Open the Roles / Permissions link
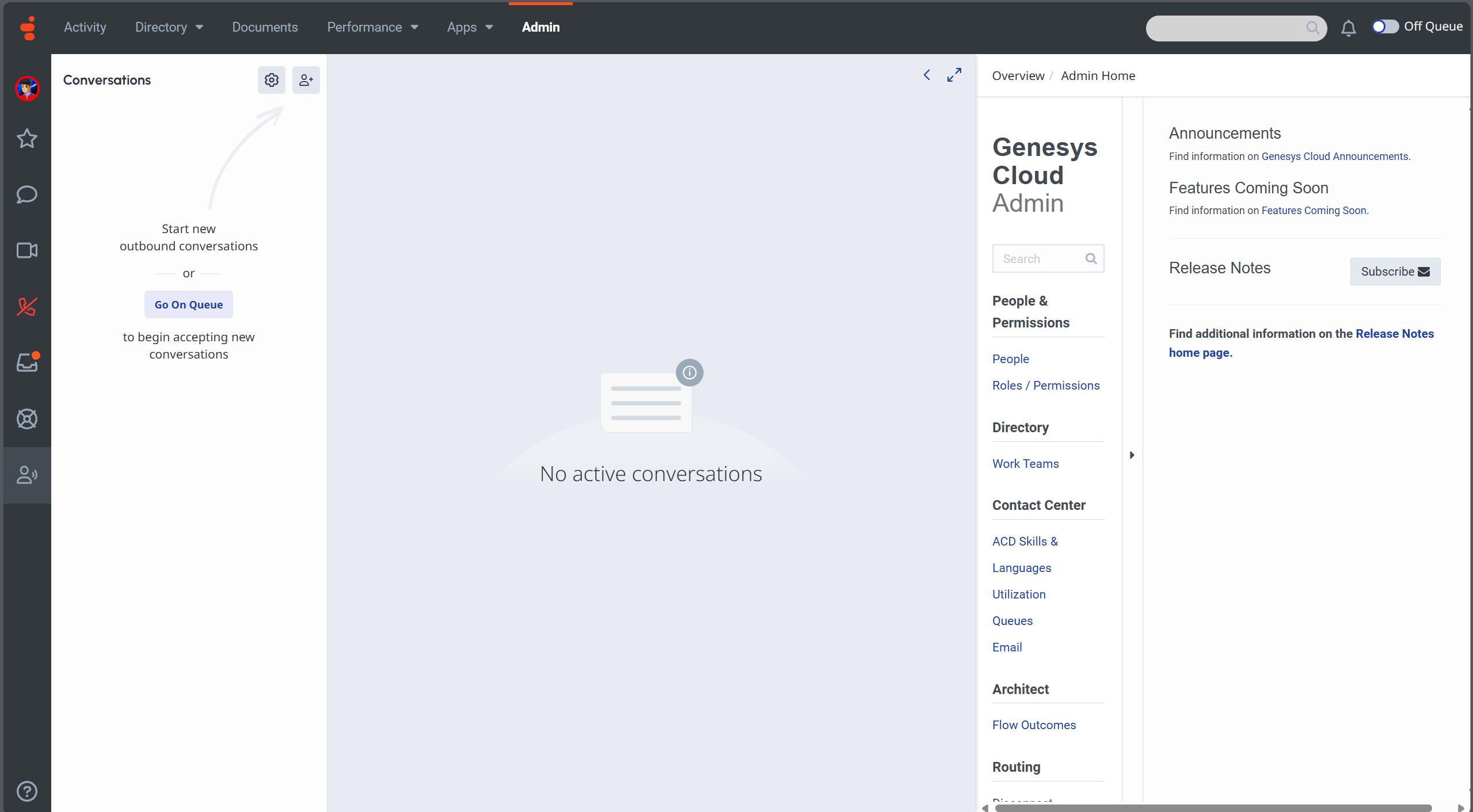This screenshot has height=812, width=1473. click(x=1045, y=386)
